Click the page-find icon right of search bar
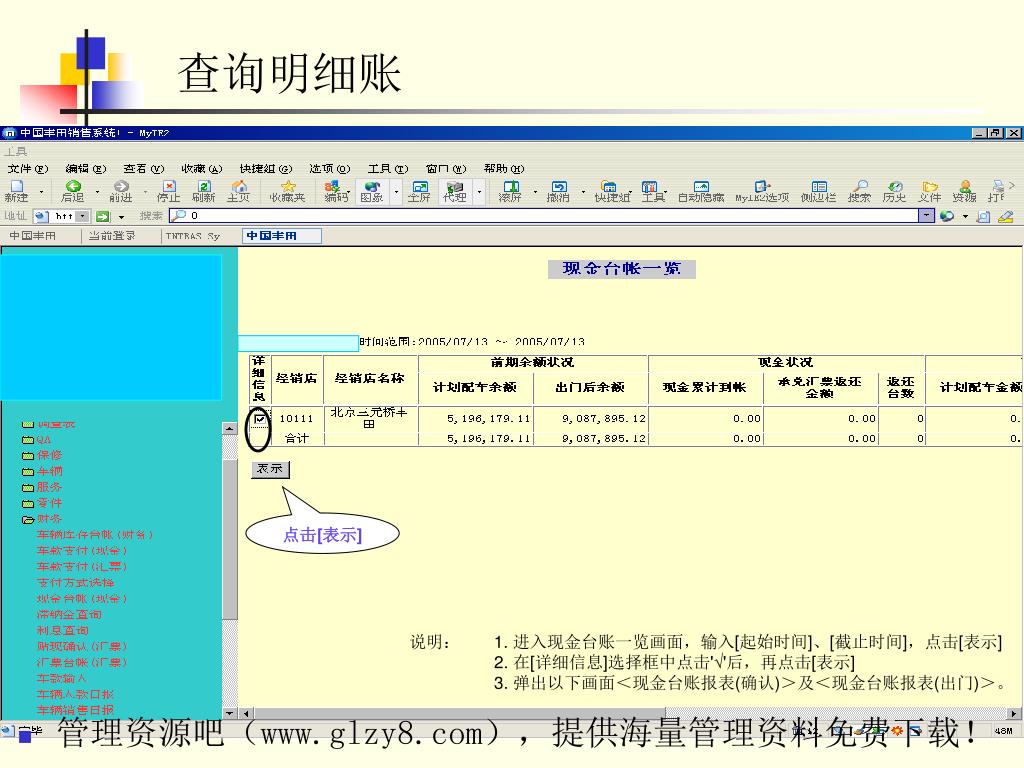The width and height of the screenshot is (1024, 768). (984, 216)
